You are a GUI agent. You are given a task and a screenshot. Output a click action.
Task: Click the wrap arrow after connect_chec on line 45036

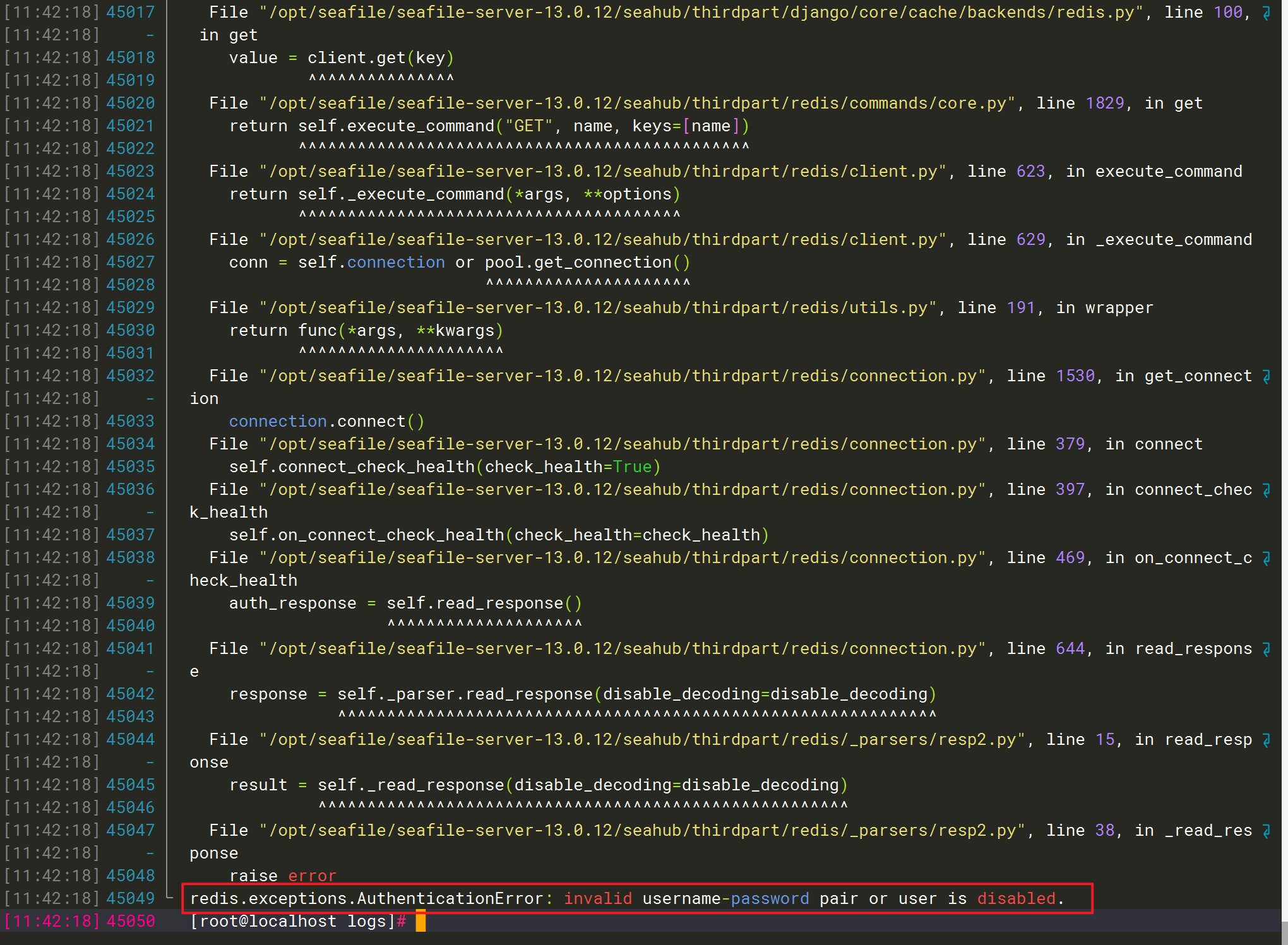[x=1266, y=490]
